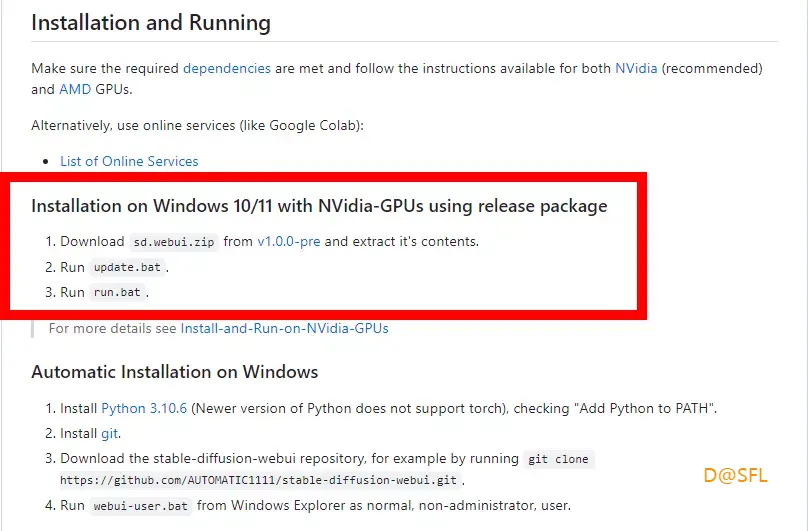This screenshot has height=531, width=808.
Task: Click the webui-user.bat code snippet
Action: point(141,506)
